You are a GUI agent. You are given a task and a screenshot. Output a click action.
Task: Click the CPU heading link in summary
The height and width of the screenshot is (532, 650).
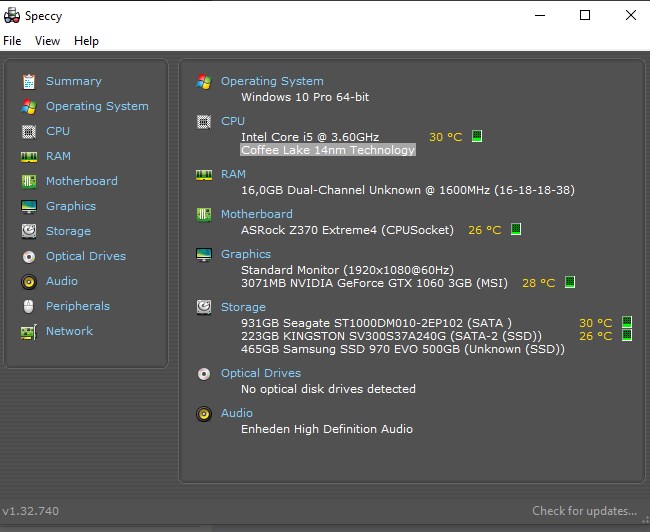pos(233,121)
